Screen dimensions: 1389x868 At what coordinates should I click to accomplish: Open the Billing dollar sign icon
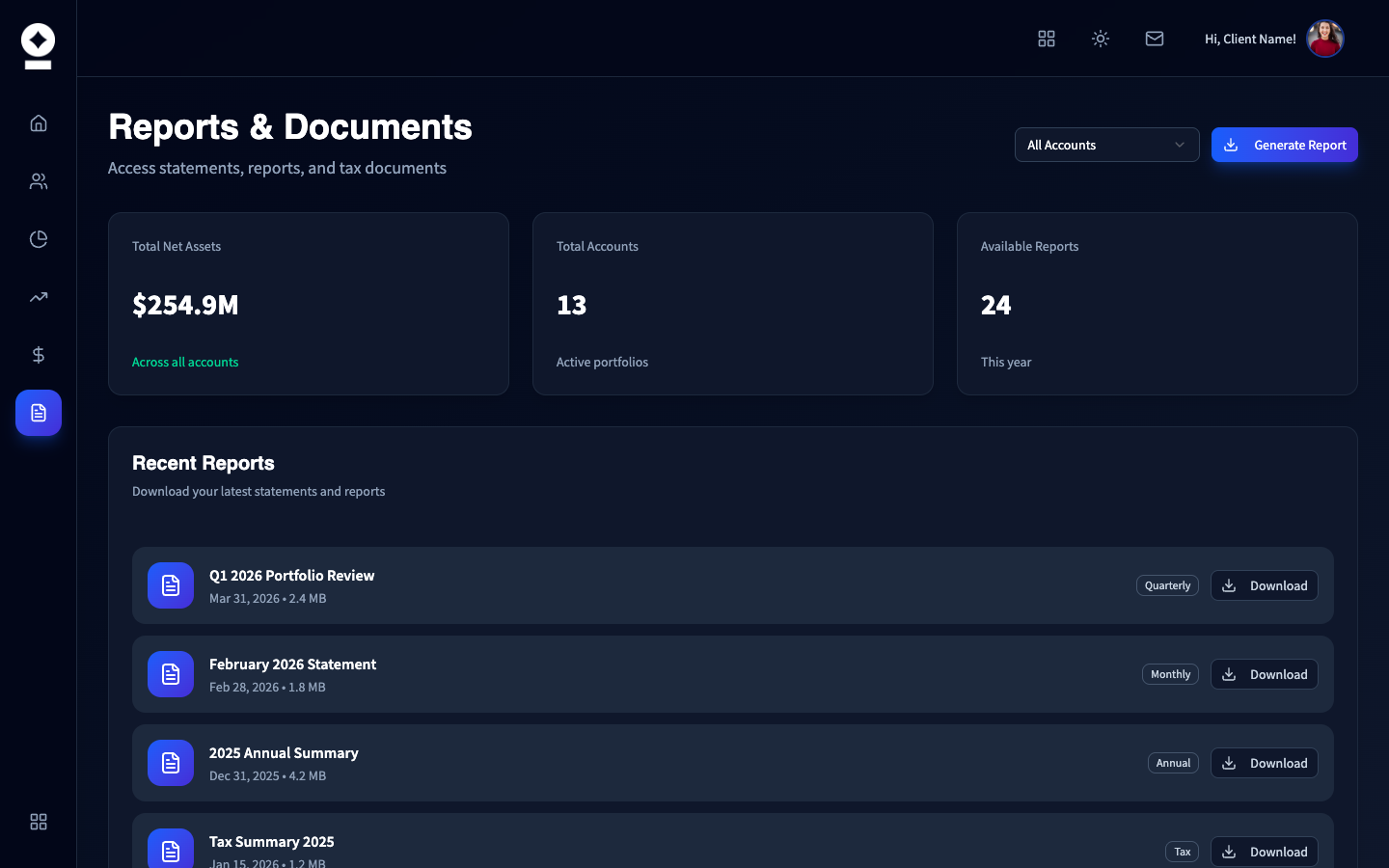coord(38,355)
